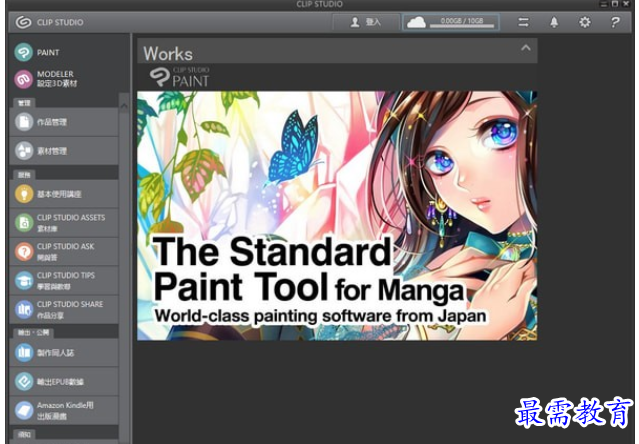The width and height of the screenshot is (639, 444).
Task: Launch Clip Studio PAINT from sidebar
Action: [x=37, y=53]
